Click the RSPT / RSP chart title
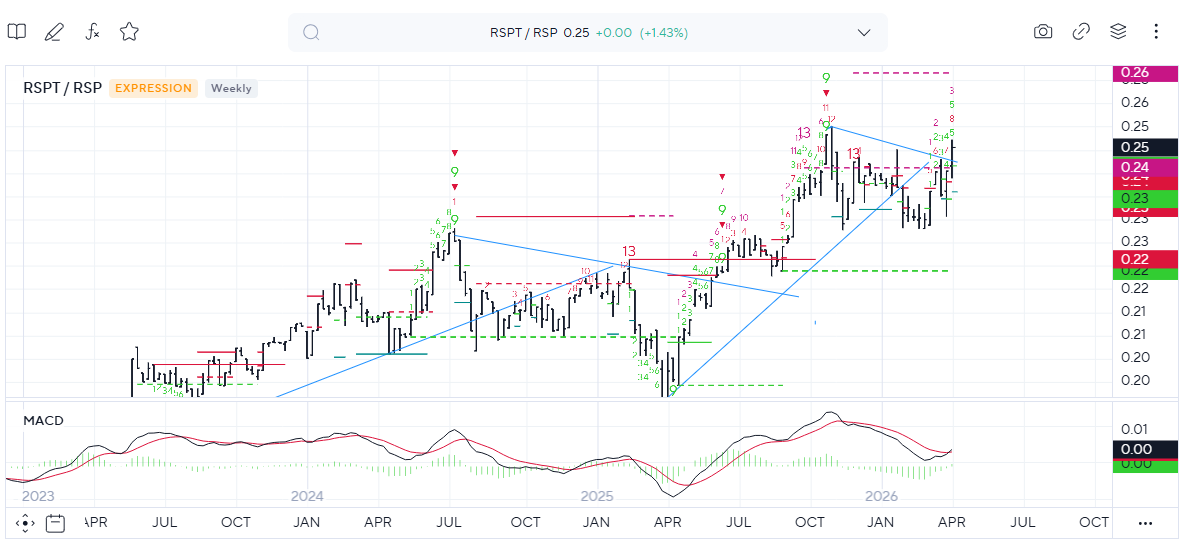Image resolution: width=1181 pixels, height=542 pixels. [62, 88]
